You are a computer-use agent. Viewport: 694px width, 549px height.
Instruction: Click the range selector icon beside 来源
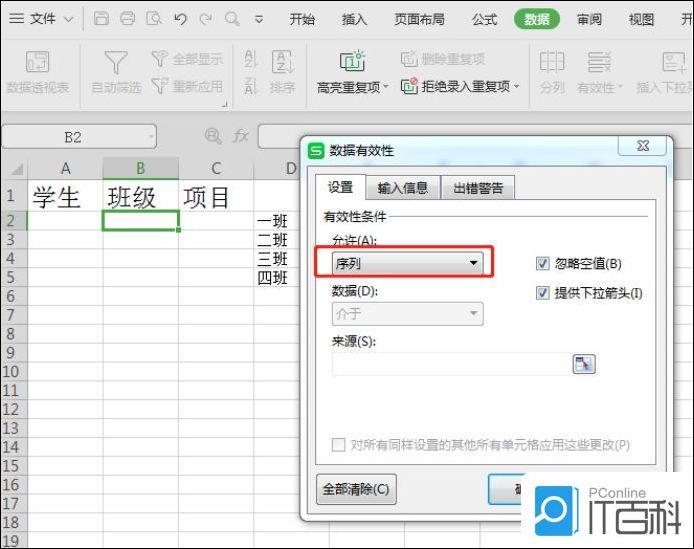pyautogui.click(x=584, y=364)
